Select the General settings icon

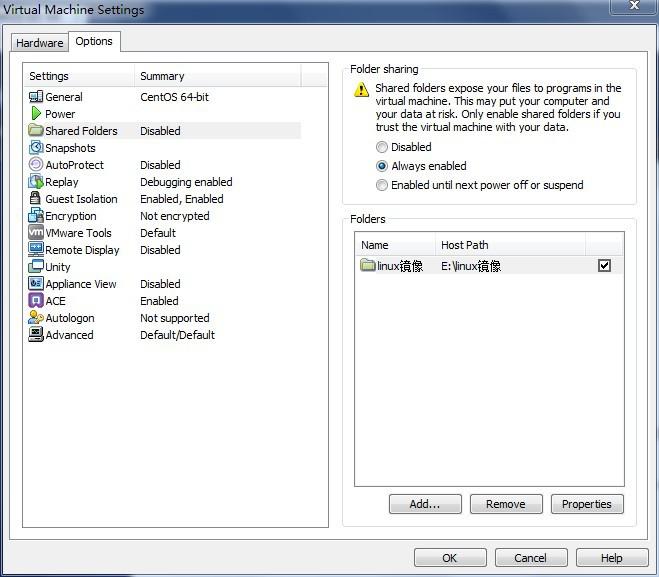(x=36, y=97)
